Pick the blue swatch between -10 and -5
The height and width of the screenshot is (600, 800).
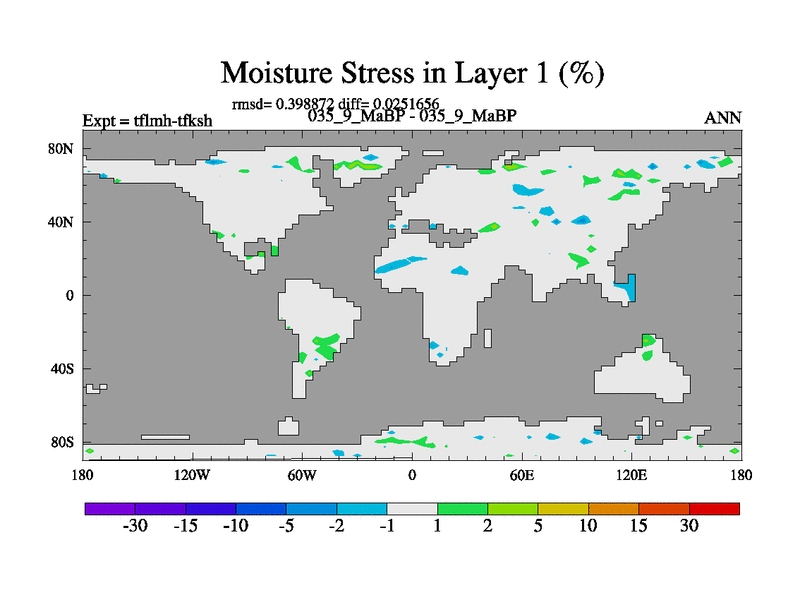point(261,508)
